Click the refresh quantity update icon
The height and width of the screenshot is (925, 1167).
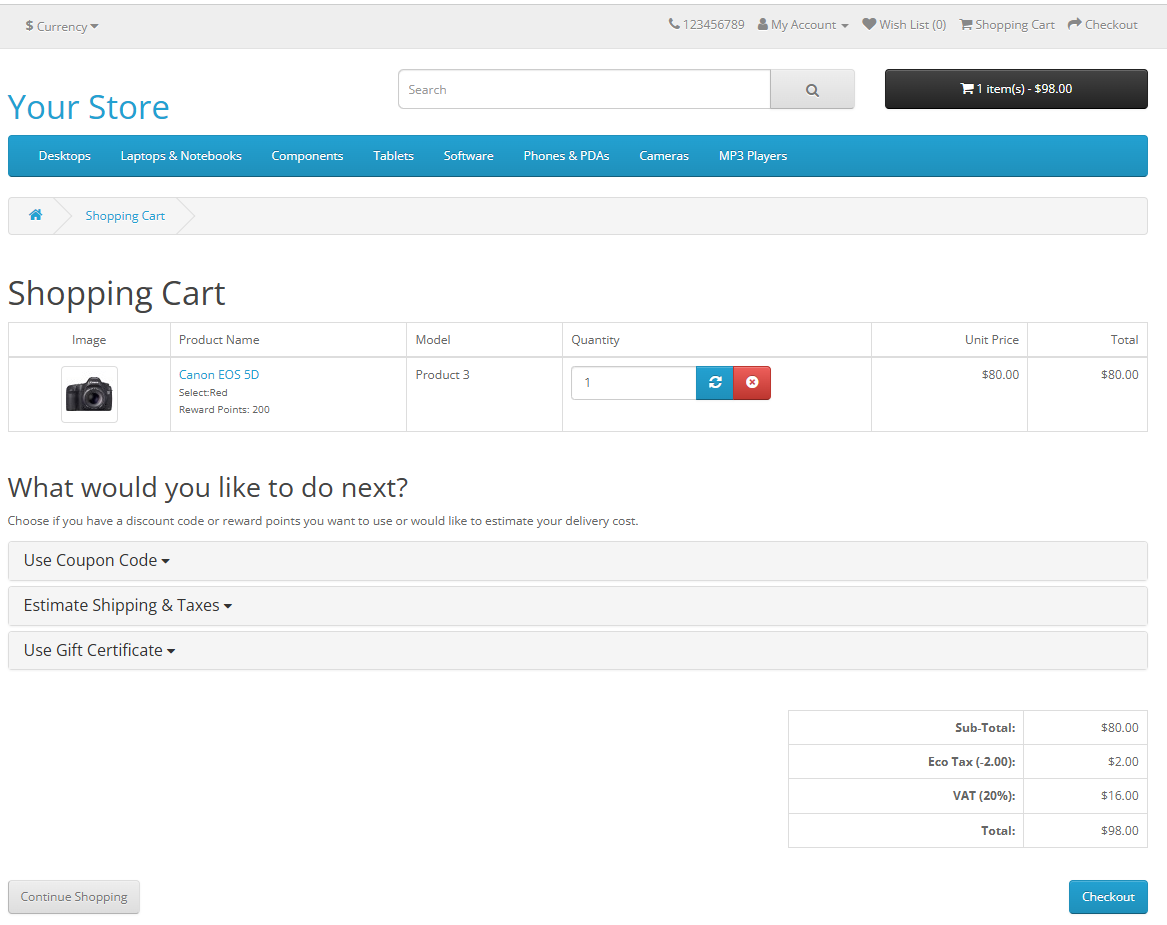click(714, 383)
